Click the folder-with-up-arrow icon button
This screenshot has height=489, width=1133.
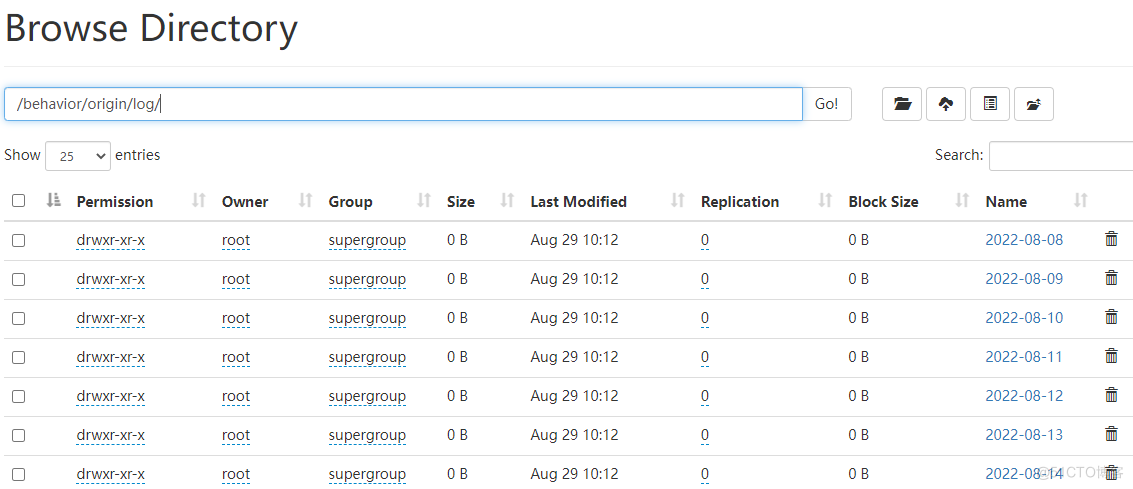[1034, 104]
